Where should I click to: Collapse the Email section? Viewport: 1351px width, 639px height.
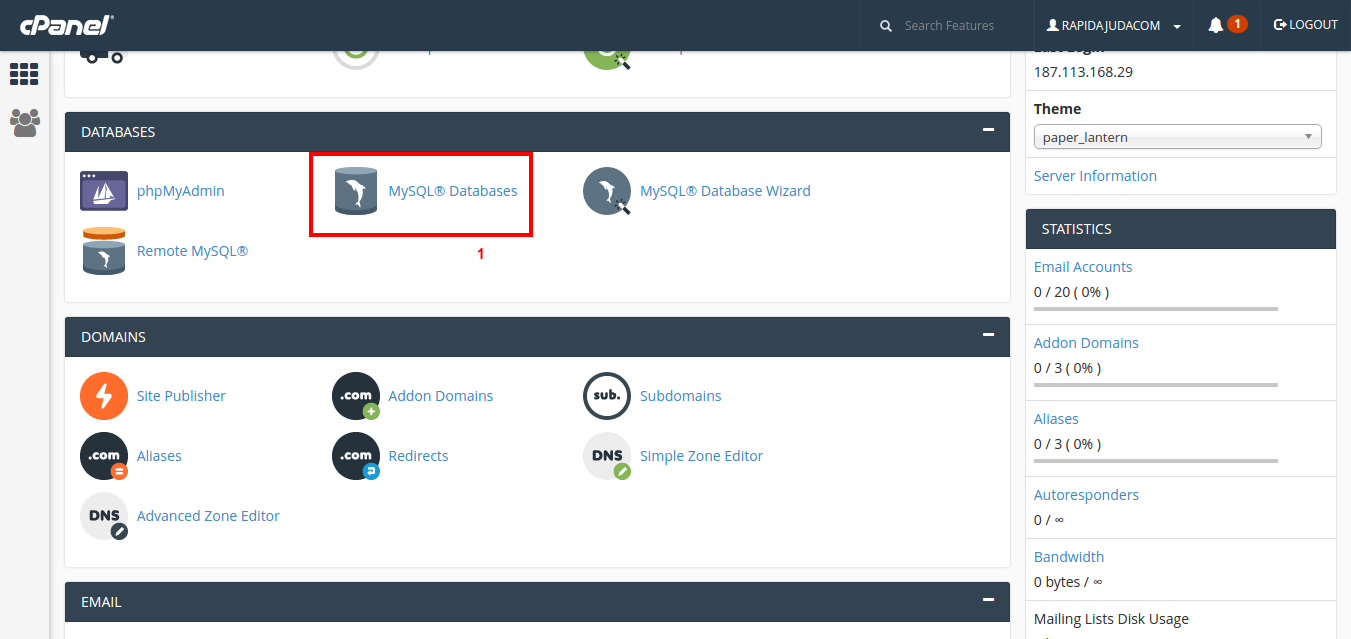[988, 600]
